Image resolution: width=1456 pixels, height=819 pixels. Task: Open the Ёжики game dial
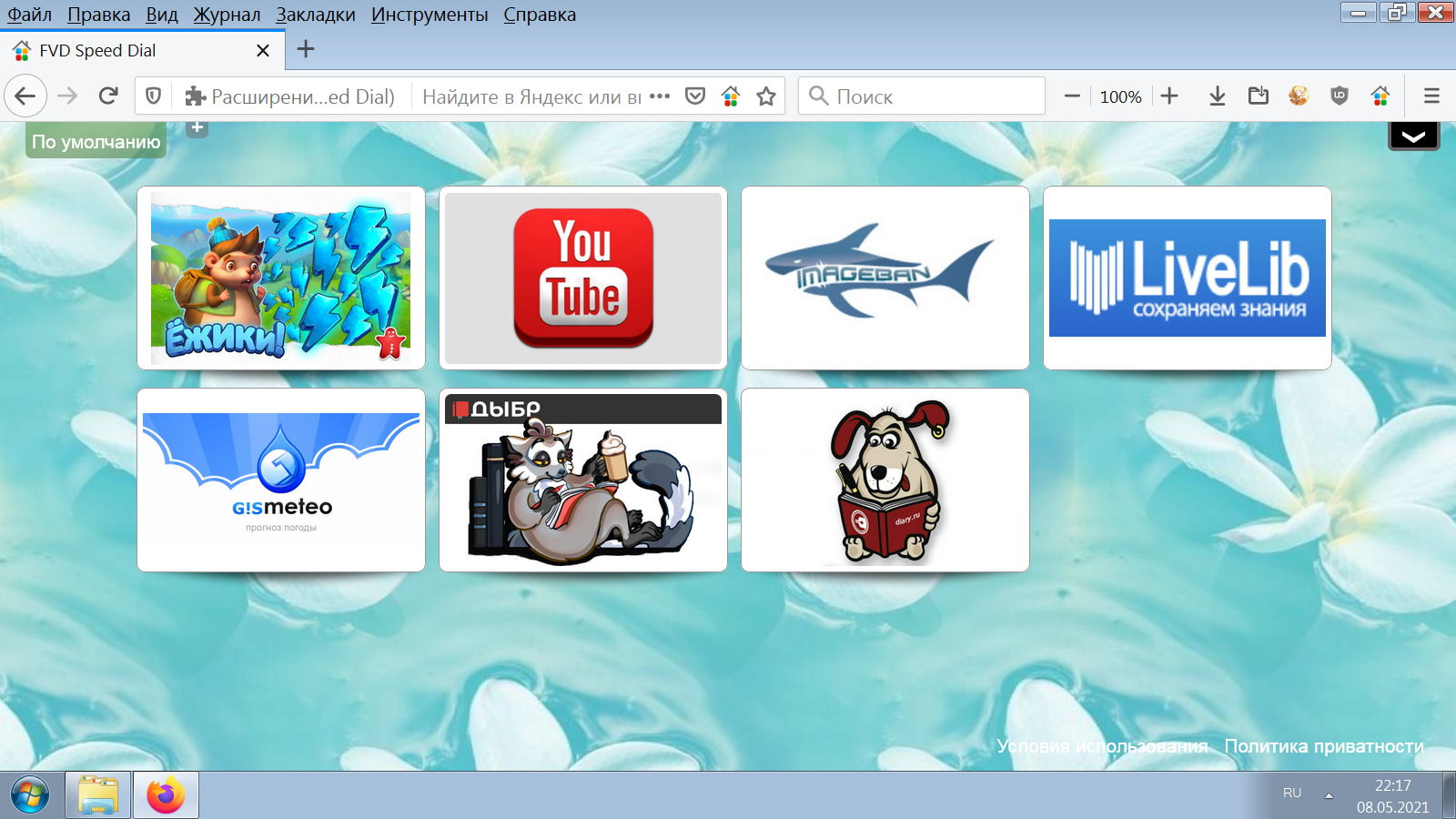click(281, 278)
